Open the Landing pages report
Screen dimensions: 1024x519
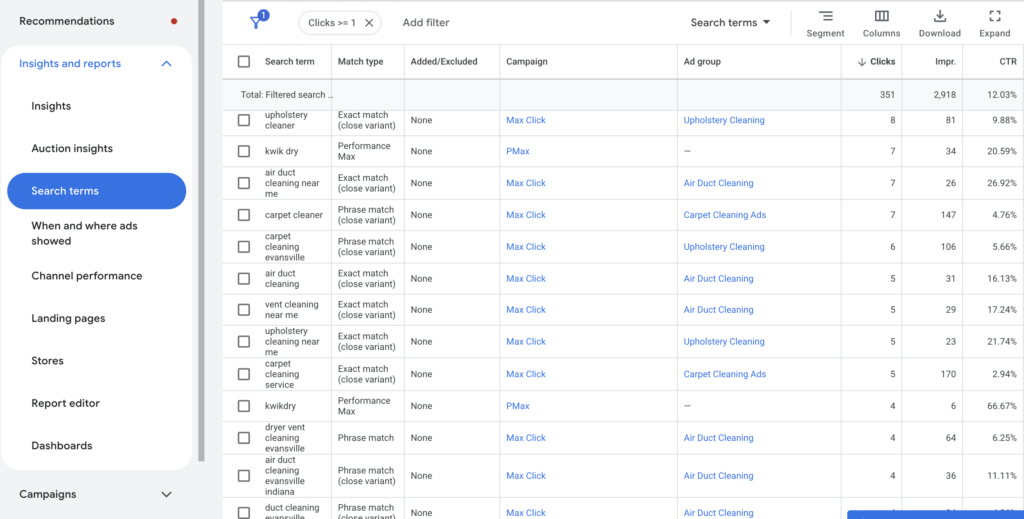[68, 319]
